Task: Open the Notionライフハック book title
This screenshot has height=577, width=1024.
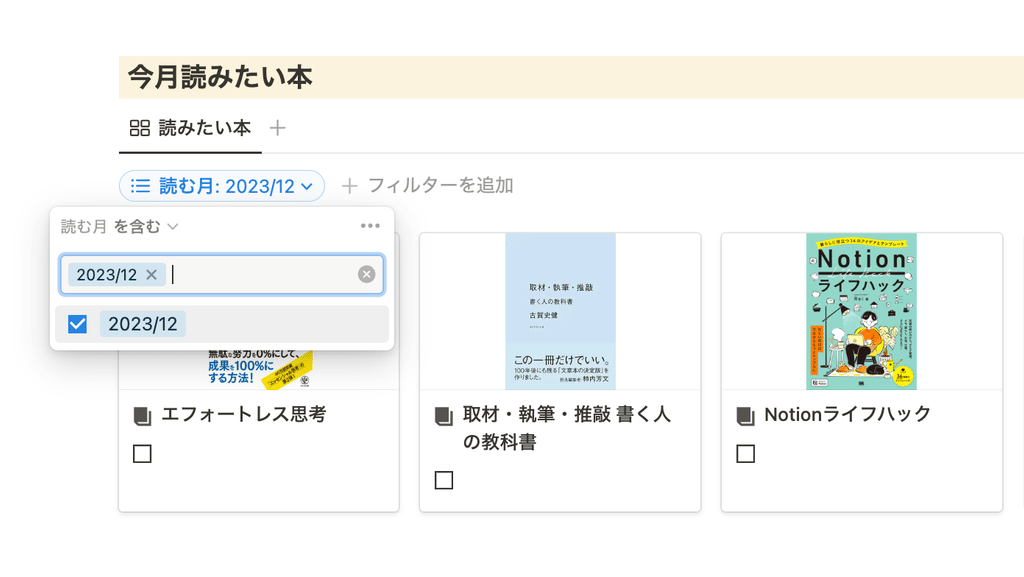Action: point(847,414)
